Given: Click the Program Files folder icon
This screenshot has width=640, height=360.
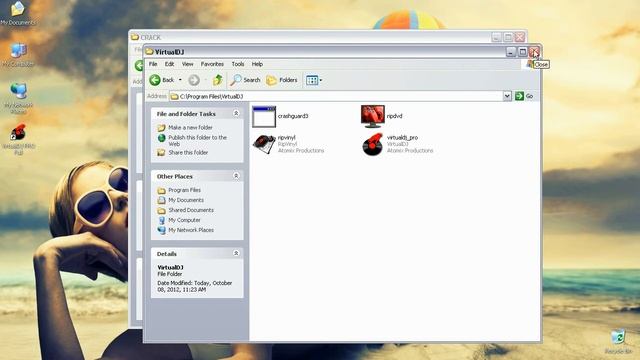Looking at the screenshot, I should coord(162,190).
